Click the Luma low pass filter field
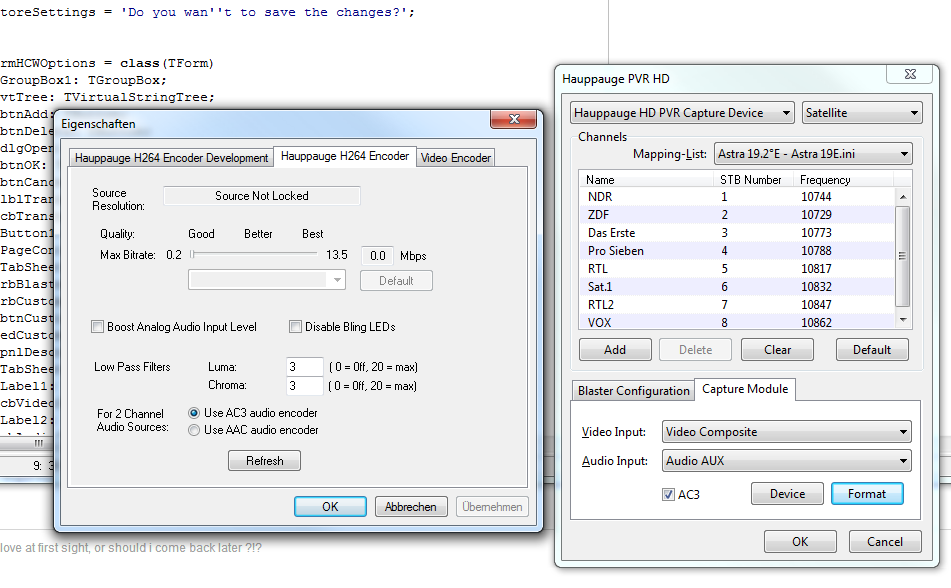This screenshot has height=588, width=951. (x=304, y=367)
